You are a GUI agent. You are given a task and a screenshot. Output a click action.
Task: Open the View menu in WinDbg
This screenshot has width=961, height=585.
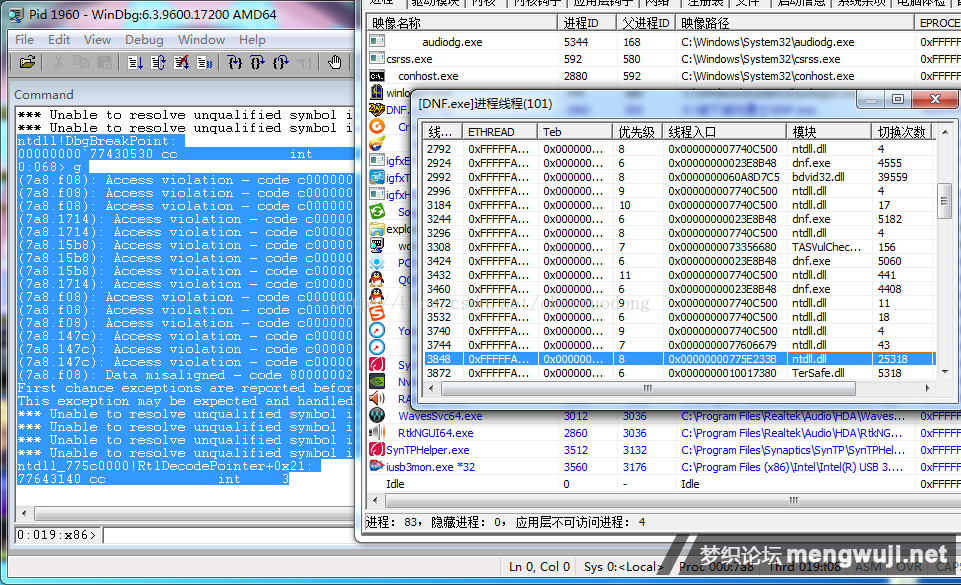click(97, 40)
